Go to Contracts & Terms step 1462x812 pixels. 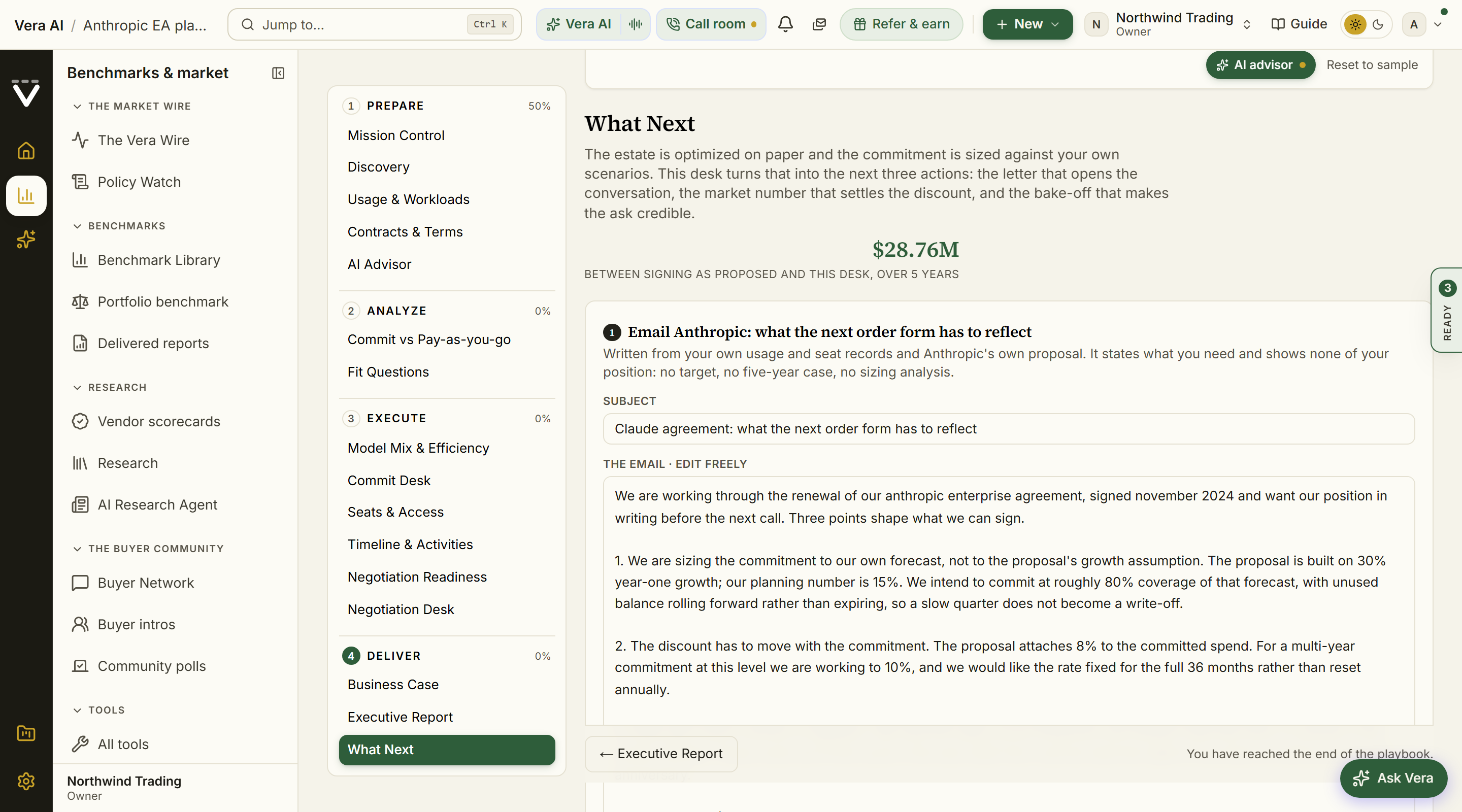(447, 231)
